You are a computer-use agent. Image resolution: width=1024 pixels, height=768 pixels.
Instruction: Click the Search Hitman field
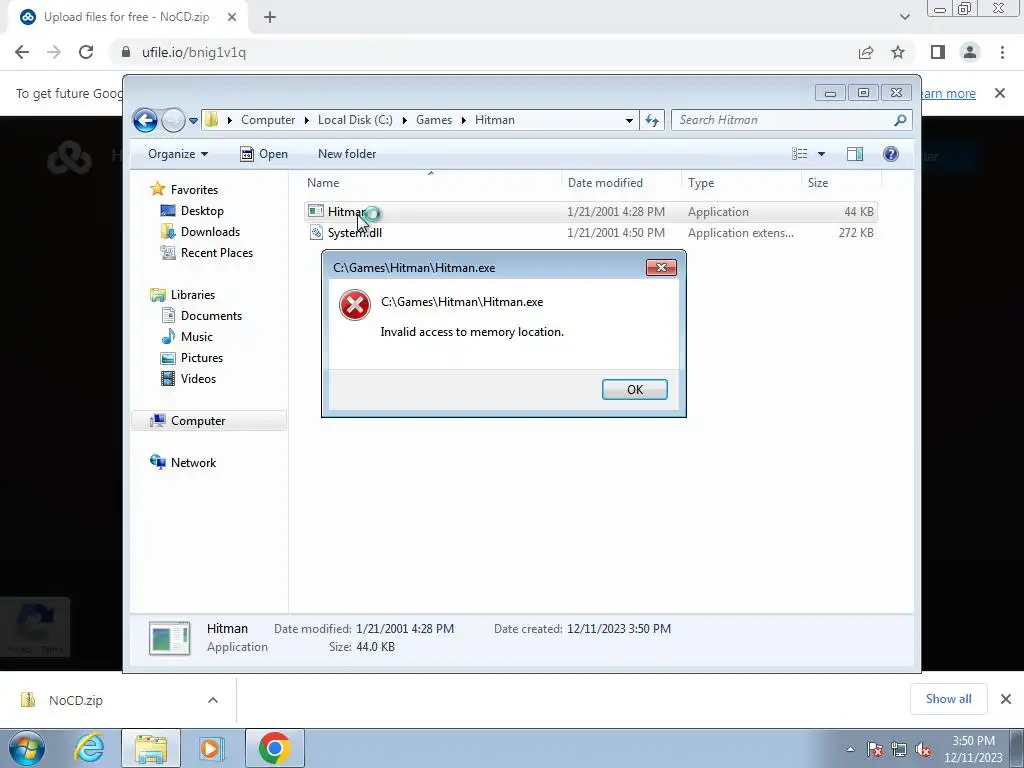[x=791, y=120]
